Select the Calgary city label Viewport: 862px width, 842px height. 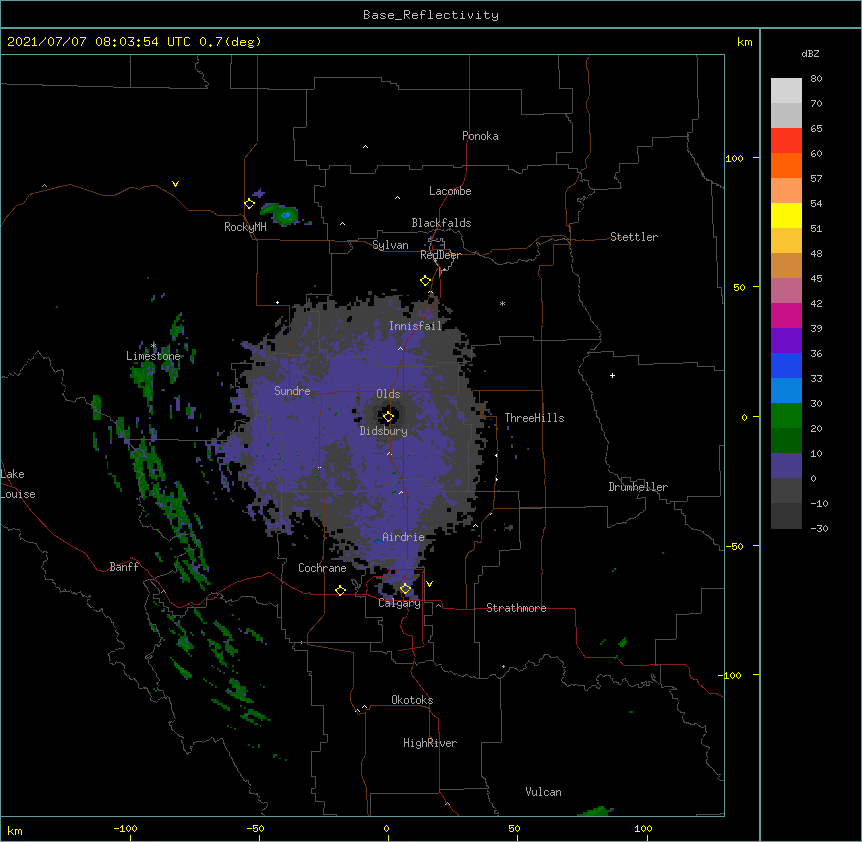point(400,603)
